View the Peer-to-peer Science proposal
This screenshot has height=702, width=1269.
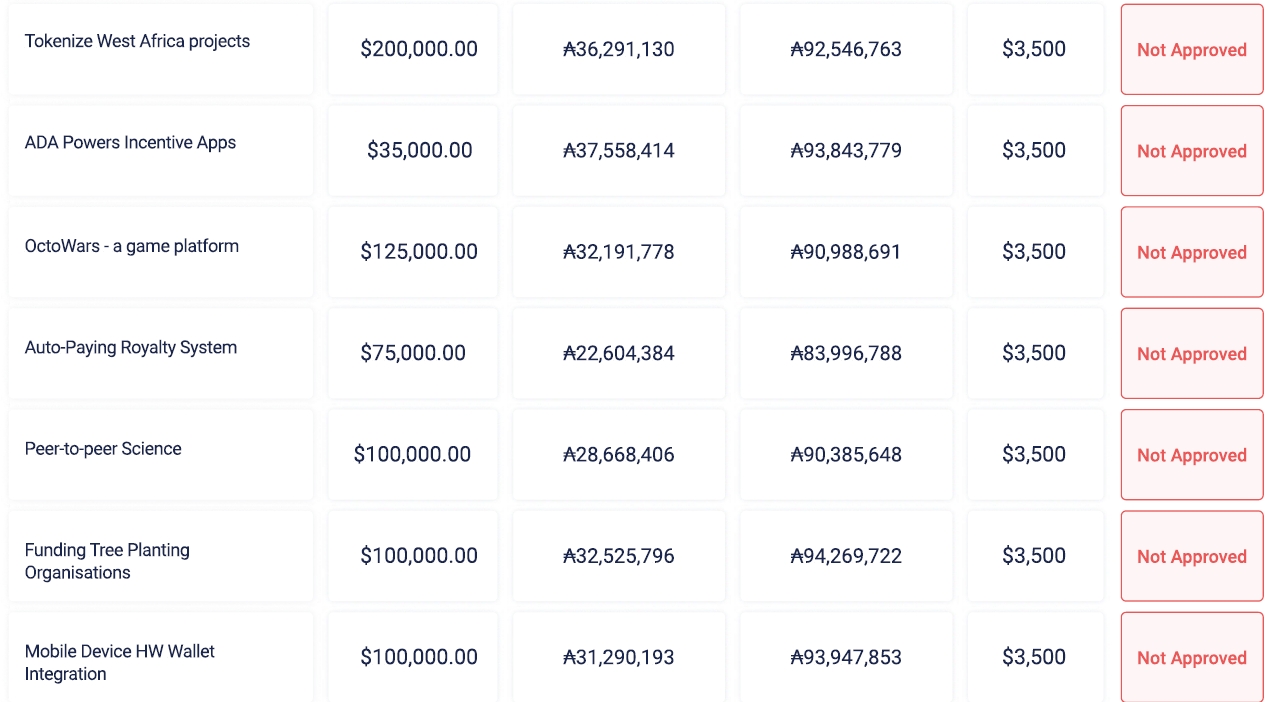tap(103, 449)
